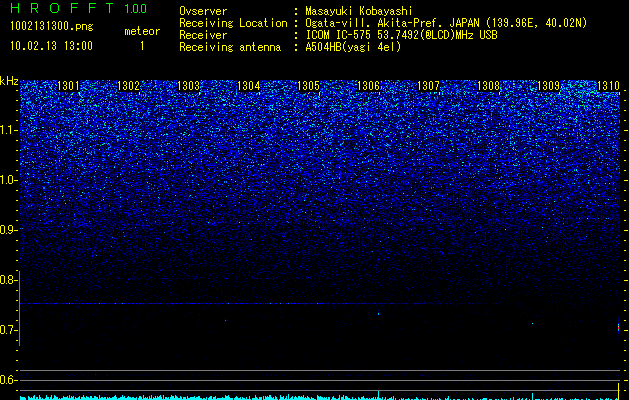This screenshot has width=629, height=400.
Task: Click the power spike under 1306 in bottom graph
Action: click(x=378, y=394)
